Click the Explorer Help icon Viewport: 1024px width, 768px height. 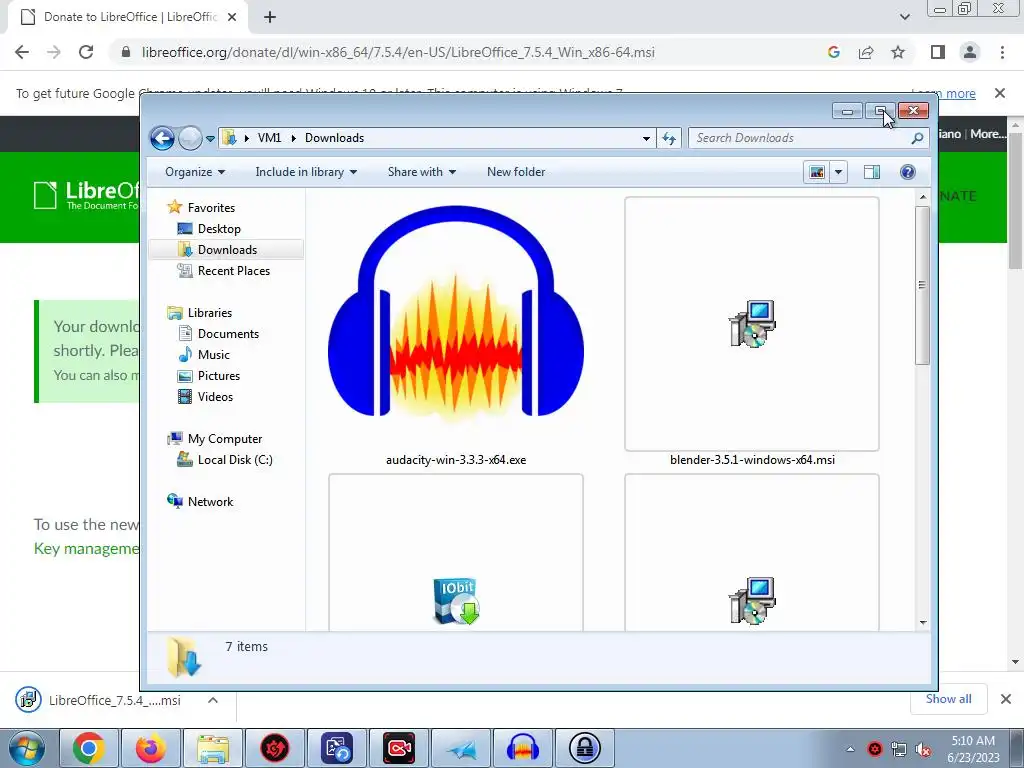(907, 172)
